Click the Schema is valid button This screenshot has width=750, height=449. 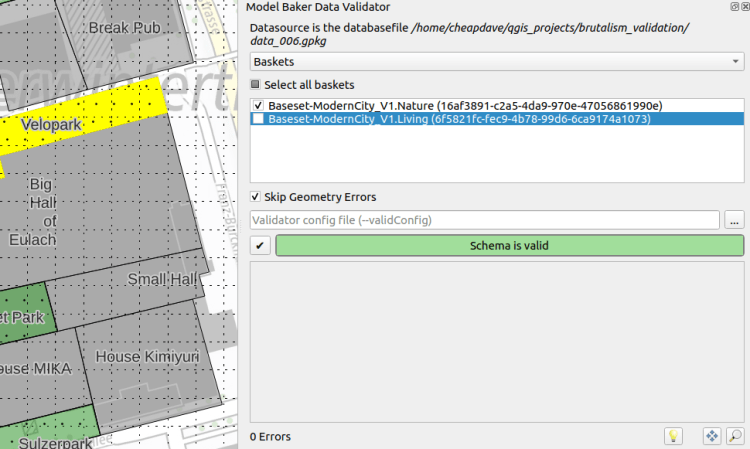point(509,246)
